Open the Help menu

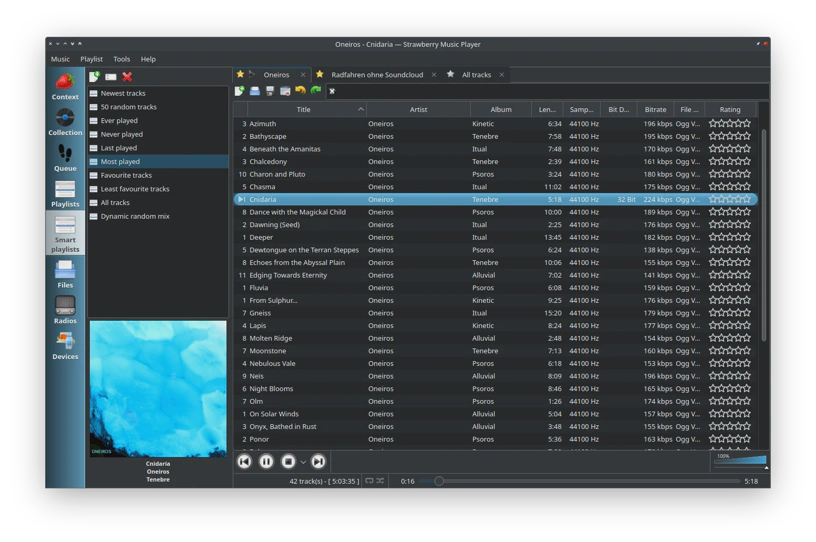pos(148,59)
